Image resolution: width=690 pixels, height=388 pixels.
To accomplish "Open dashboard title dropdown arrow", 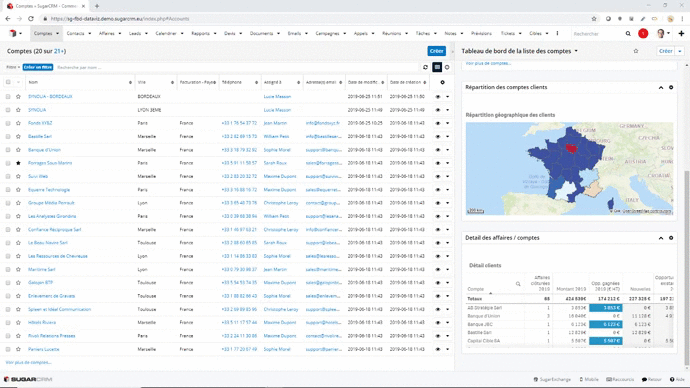I will [576, 51].
